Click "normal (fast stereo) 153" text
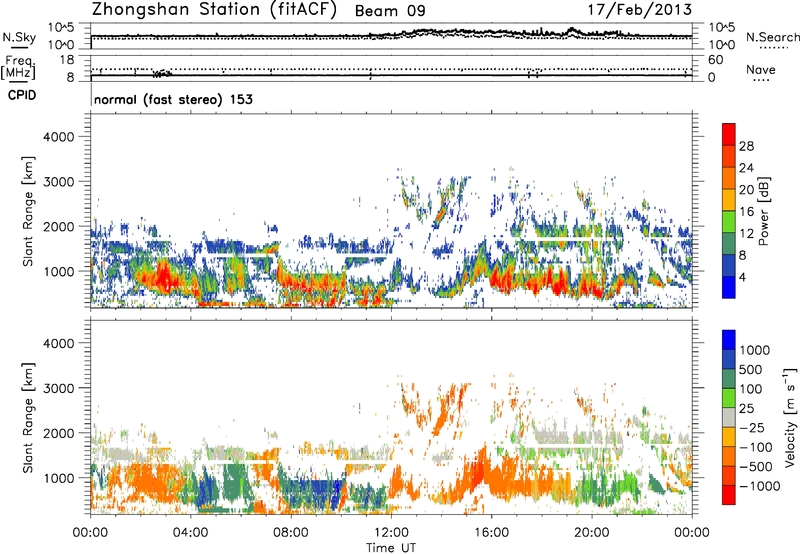 click(x=173, y=99)
